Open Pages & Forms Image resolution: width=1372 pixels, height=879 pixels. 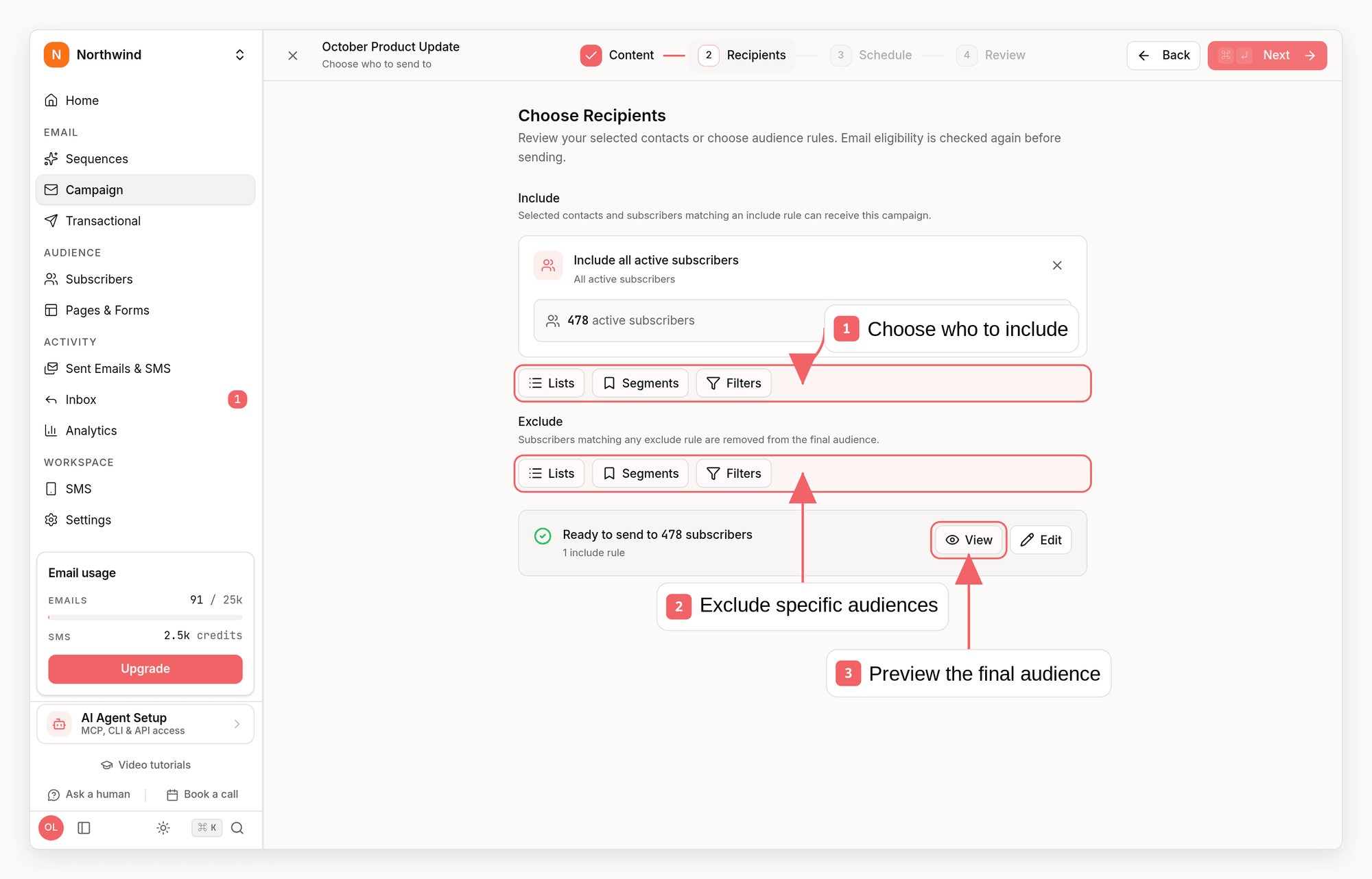pos(145,310)
